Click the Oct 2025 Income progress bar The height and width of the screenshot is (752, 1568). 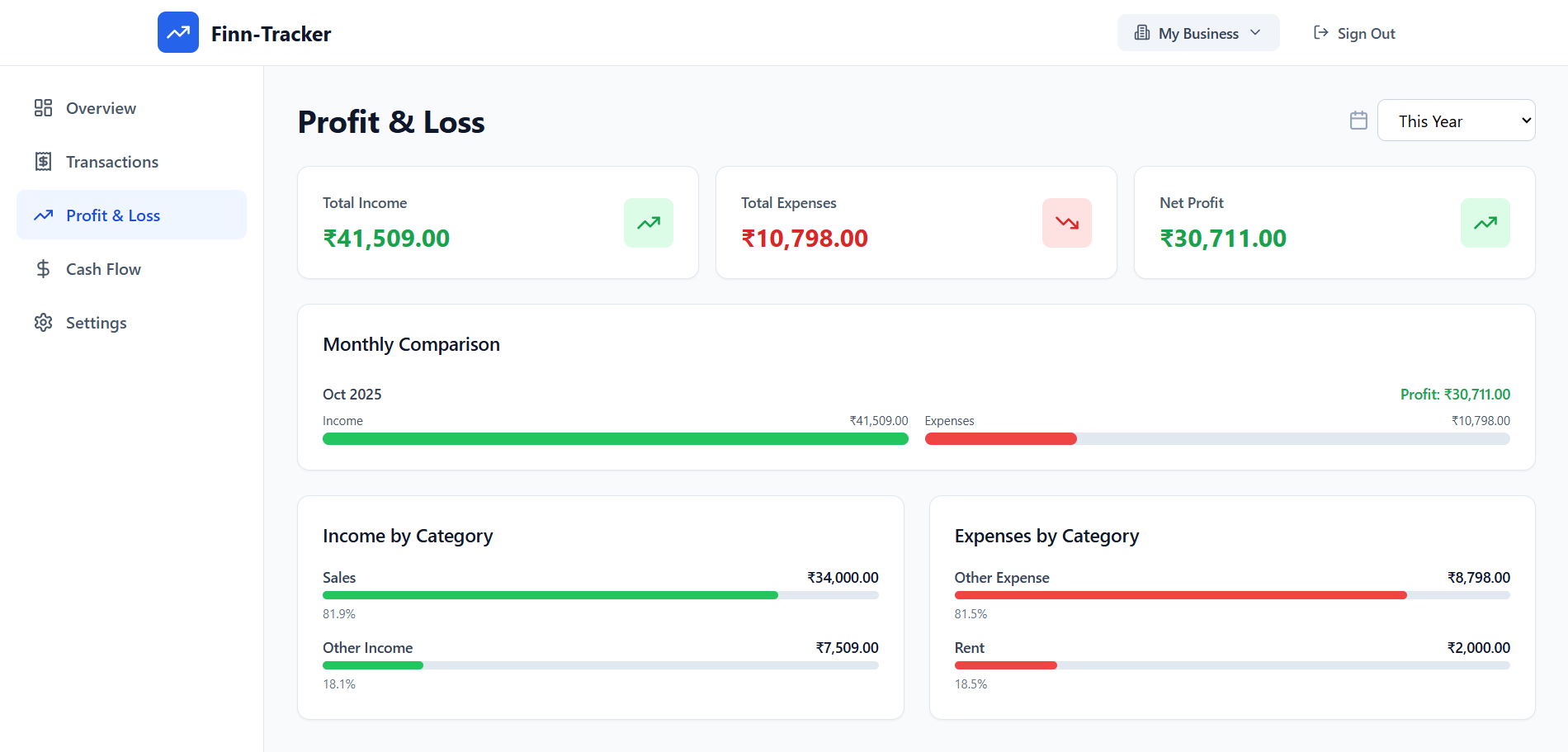pyautogui.click(x=615, y=439)
